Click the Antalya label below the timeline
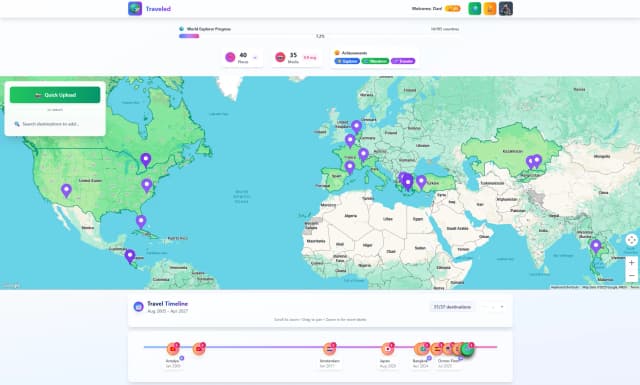 click(172, 361)
